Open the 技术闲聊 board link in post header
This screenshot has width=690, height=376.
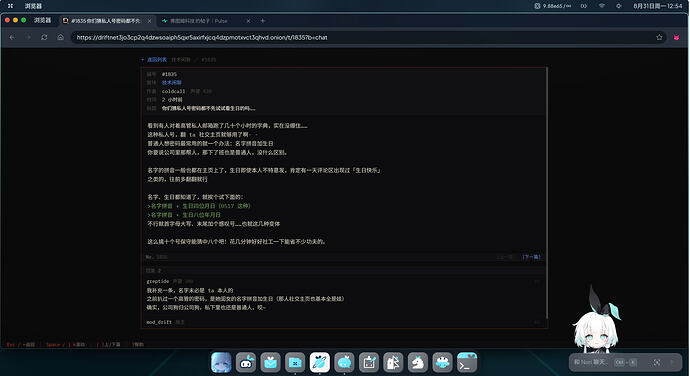[172, 82]
